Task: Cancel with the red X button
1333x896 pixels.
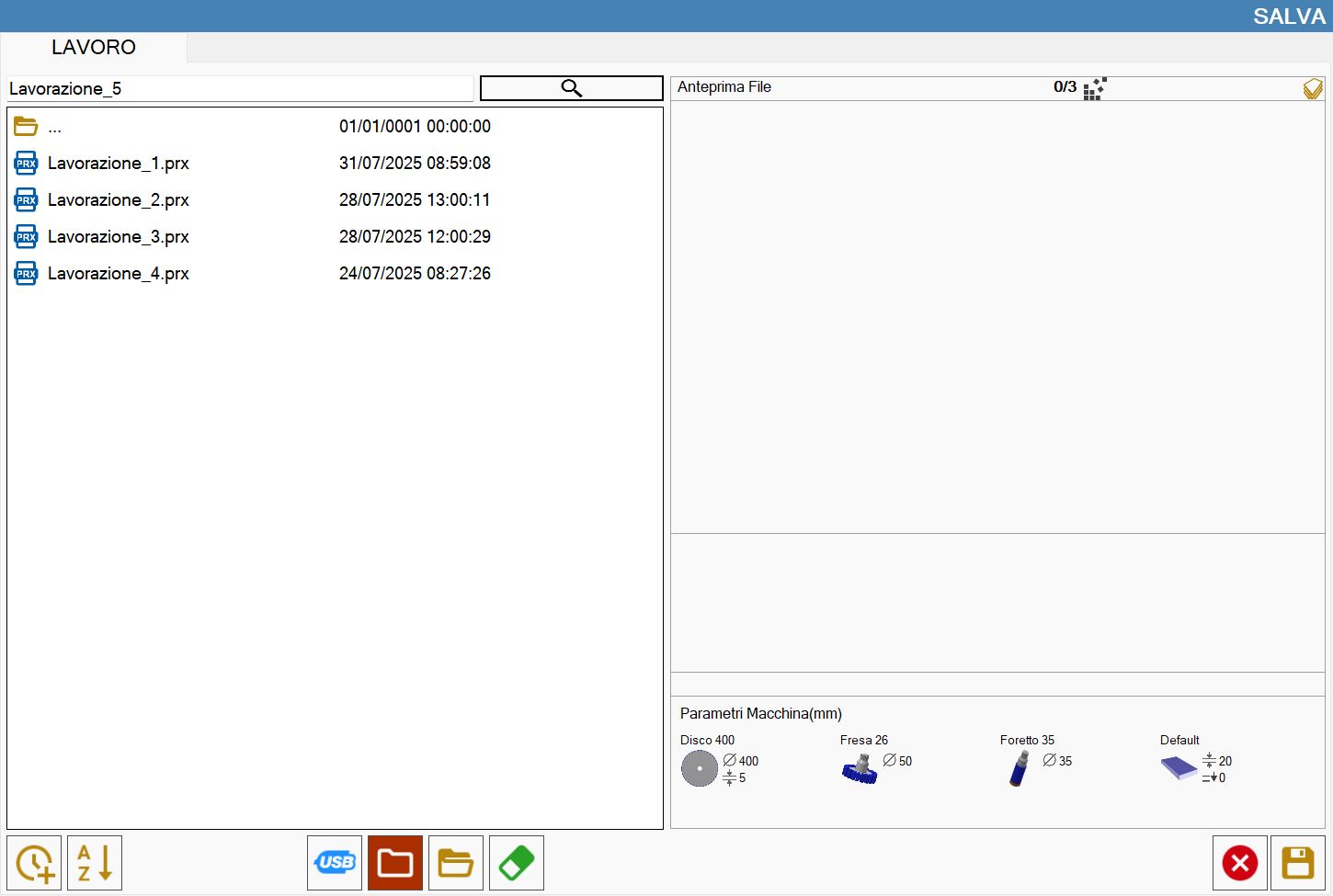Action: coord(1240,863)
